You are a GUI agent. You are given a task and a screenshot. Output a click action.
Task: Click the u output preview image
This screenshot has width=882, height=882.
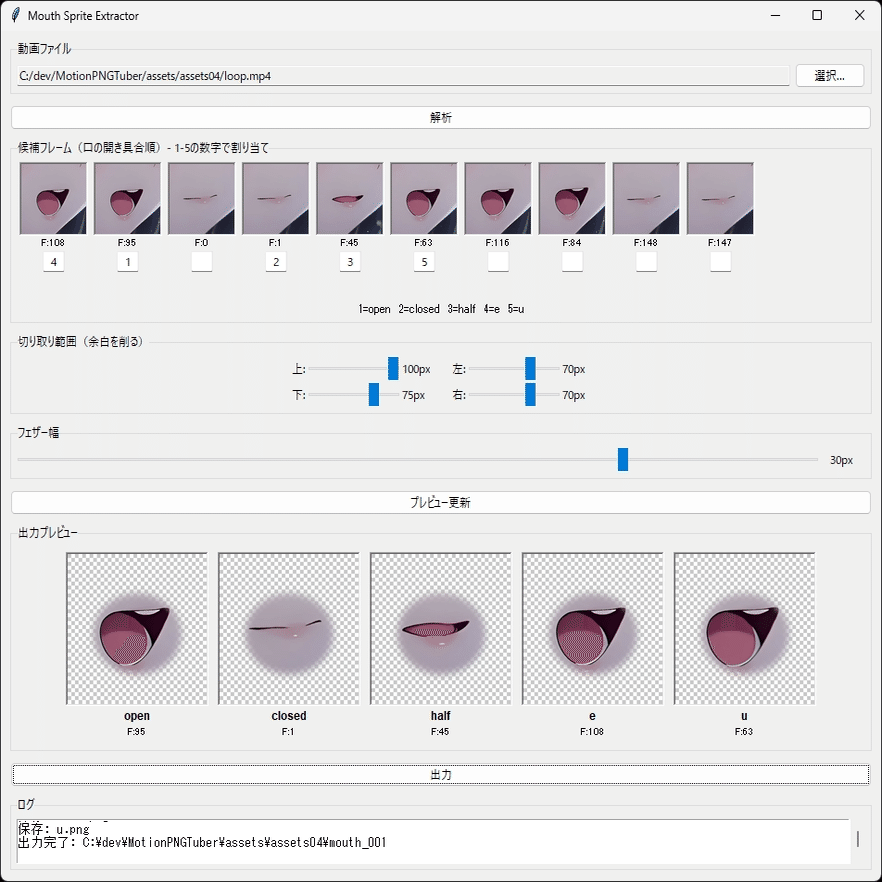tap(744, 628)
